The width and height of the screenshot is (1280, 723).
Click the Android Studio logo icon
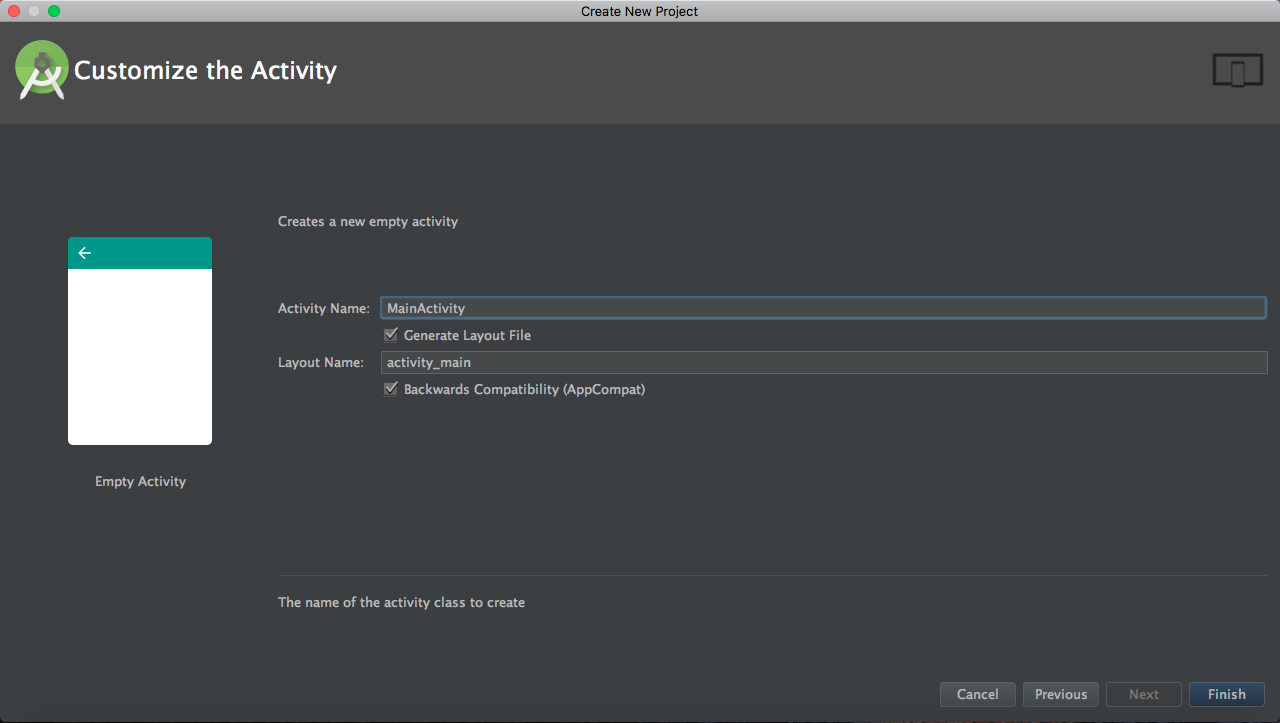[x=42, y=70]
